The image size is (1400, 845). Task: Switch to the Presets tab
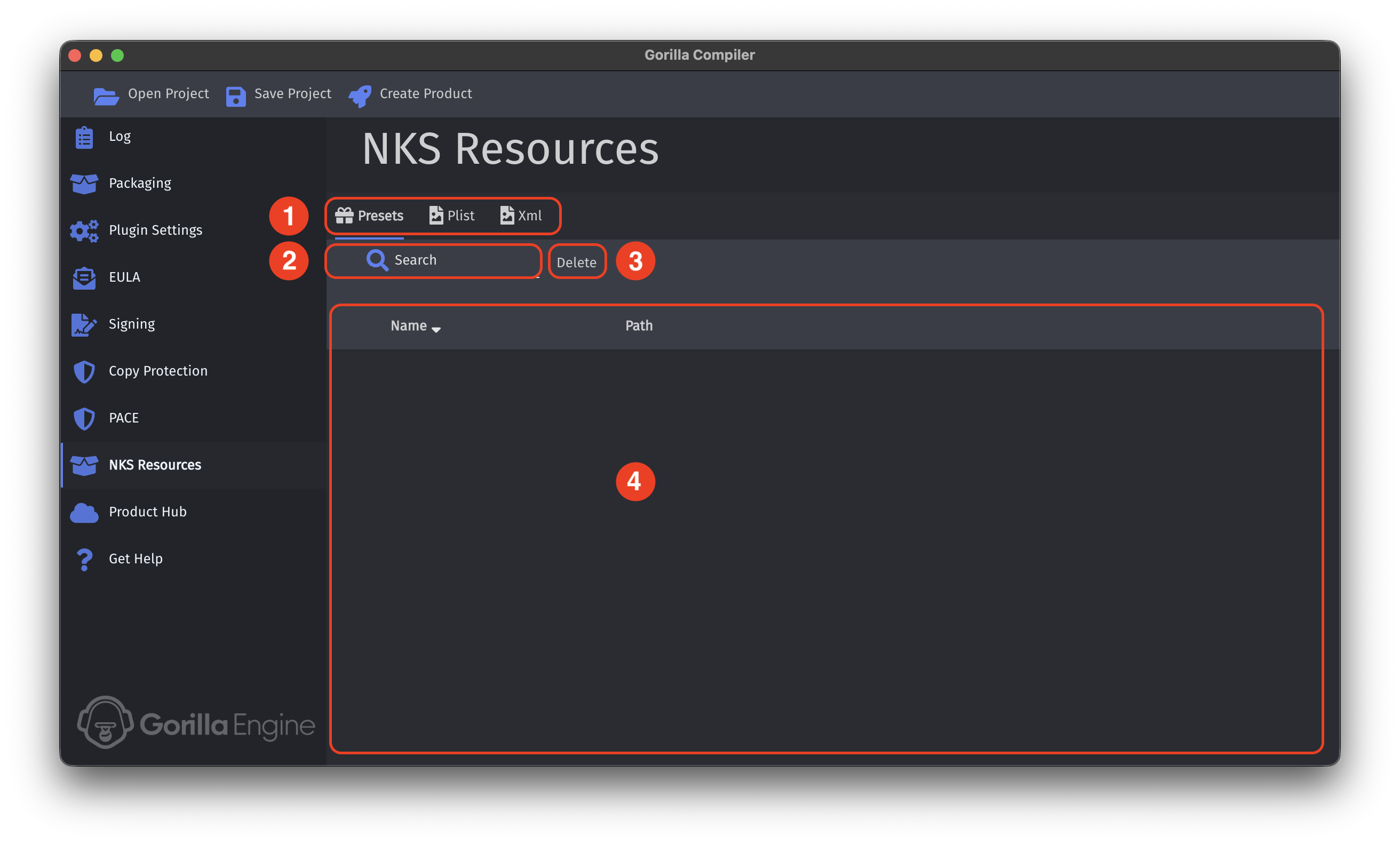[369, 216]
